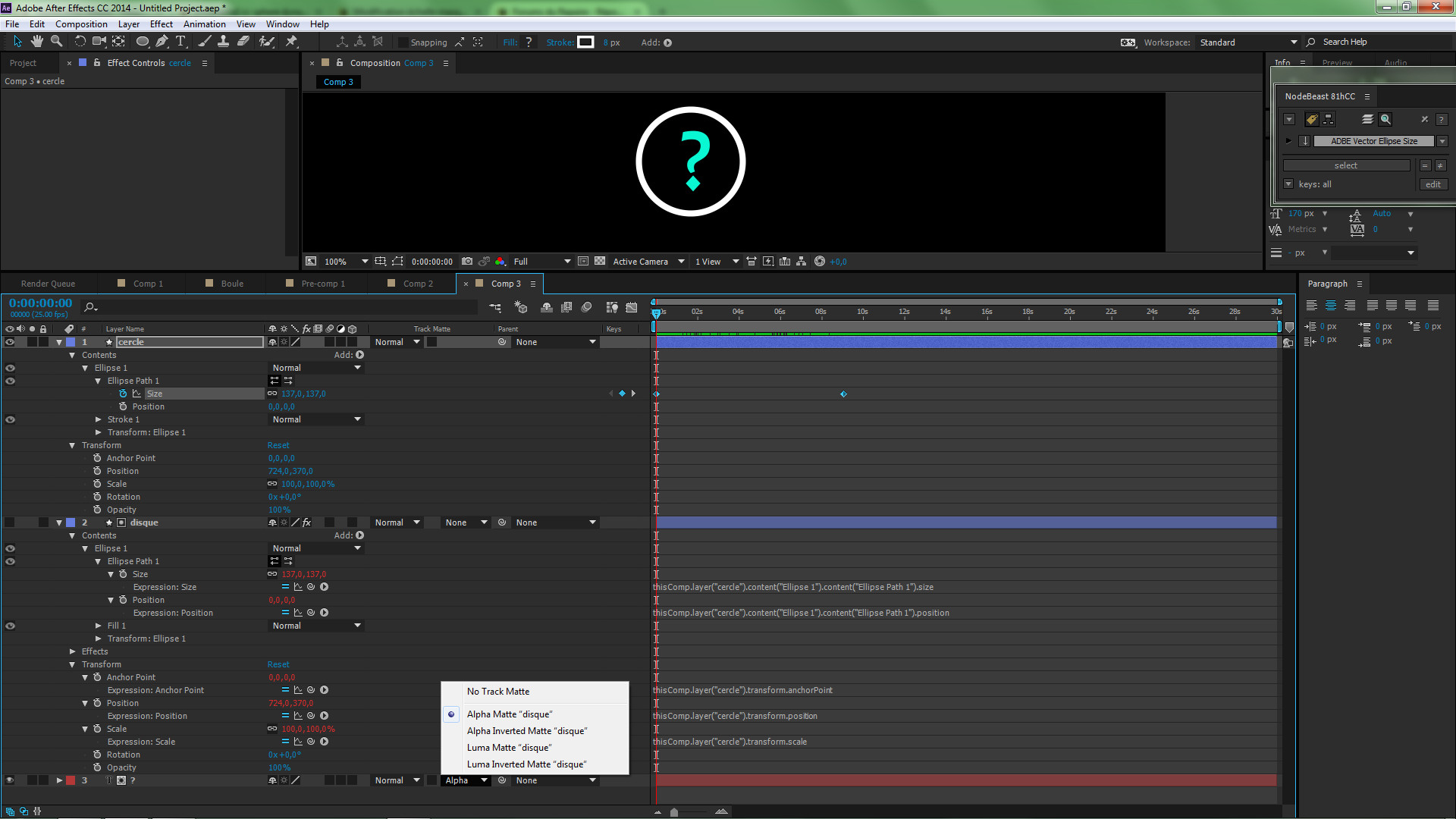
Task: Hide the cercle layer via eye icon
Action: point(10,342)
